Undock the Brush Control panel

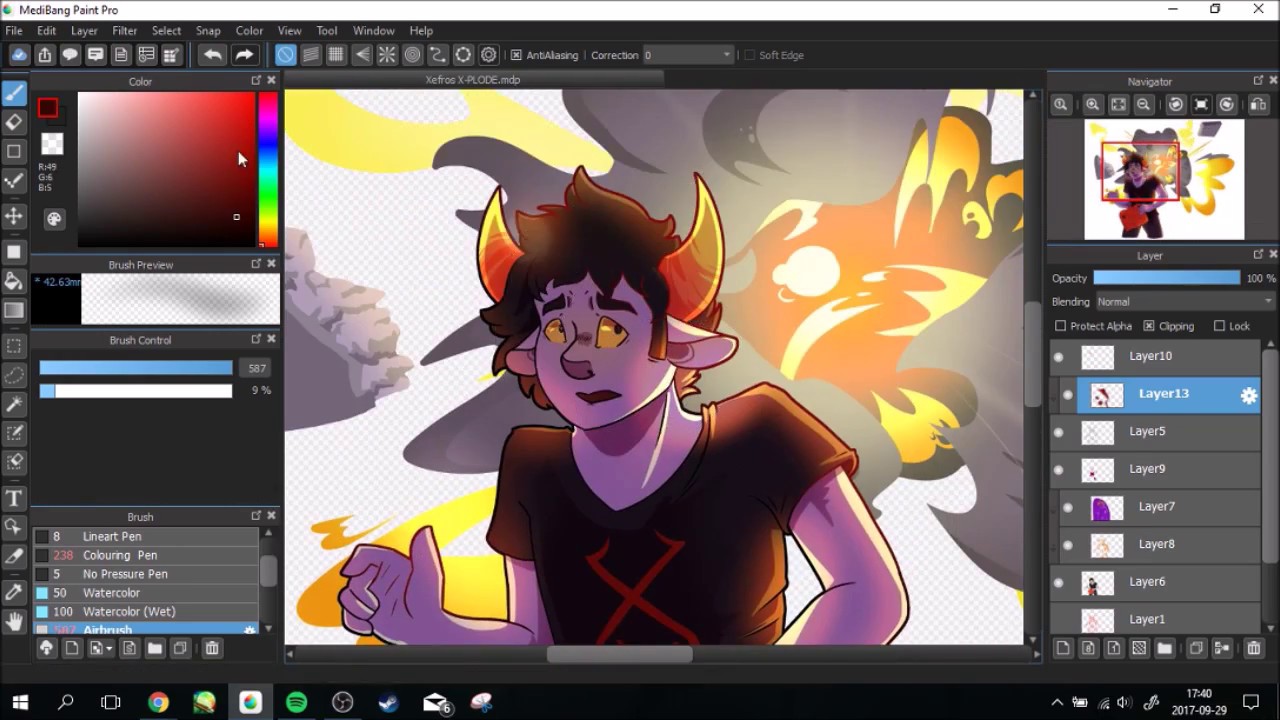point(256,339)
